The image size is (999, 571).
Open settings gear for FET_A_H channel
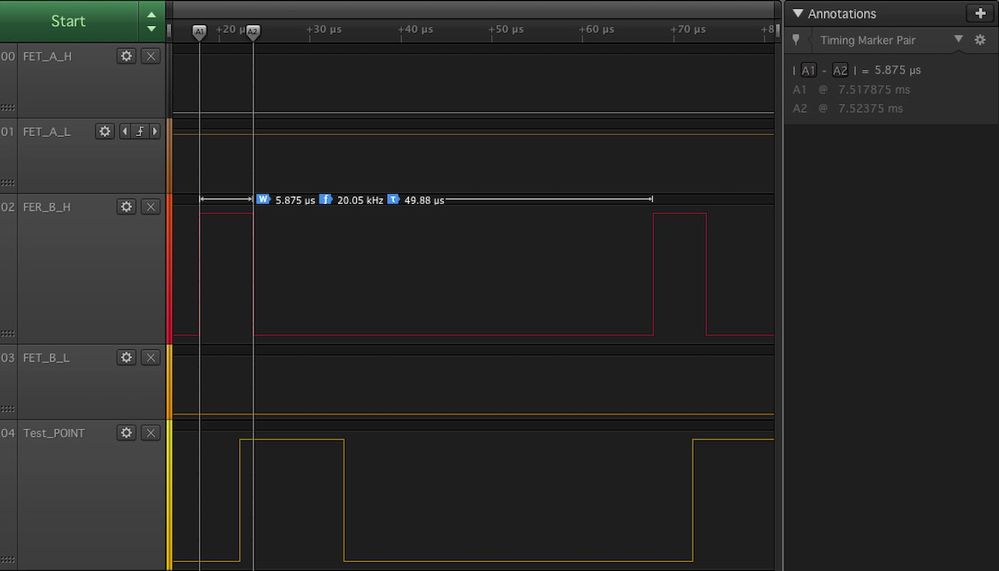point(127,56)
